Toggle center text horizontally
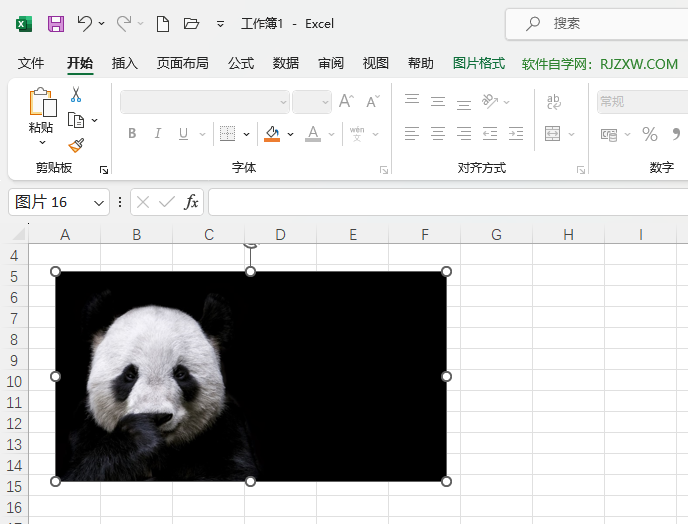688x524 pixels. tap(437, 133)
